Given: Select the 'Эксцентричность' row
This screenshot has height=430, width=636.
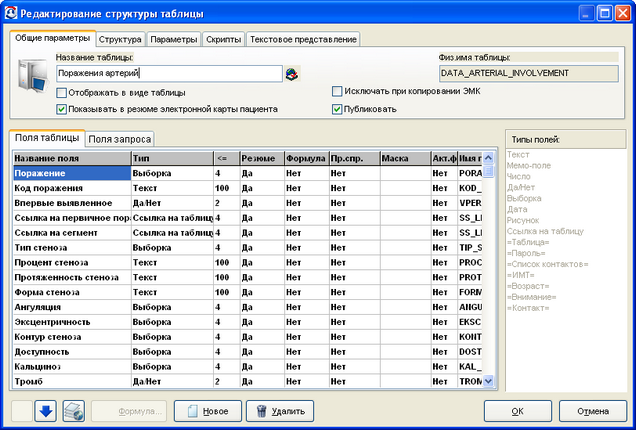Looking at the screenshot, I should [248, 322].
